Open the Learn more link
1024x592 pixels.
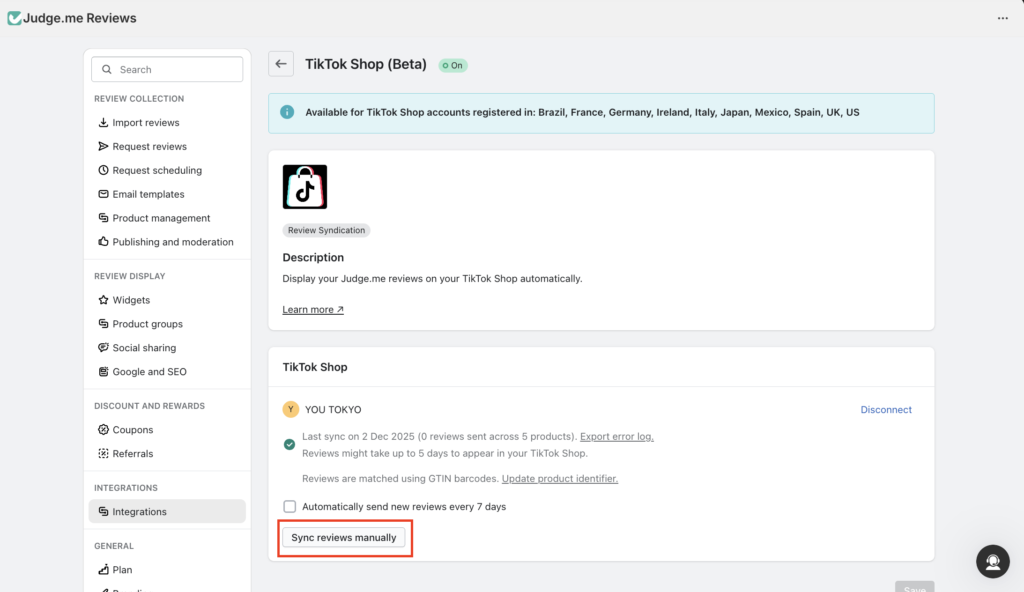313,310
